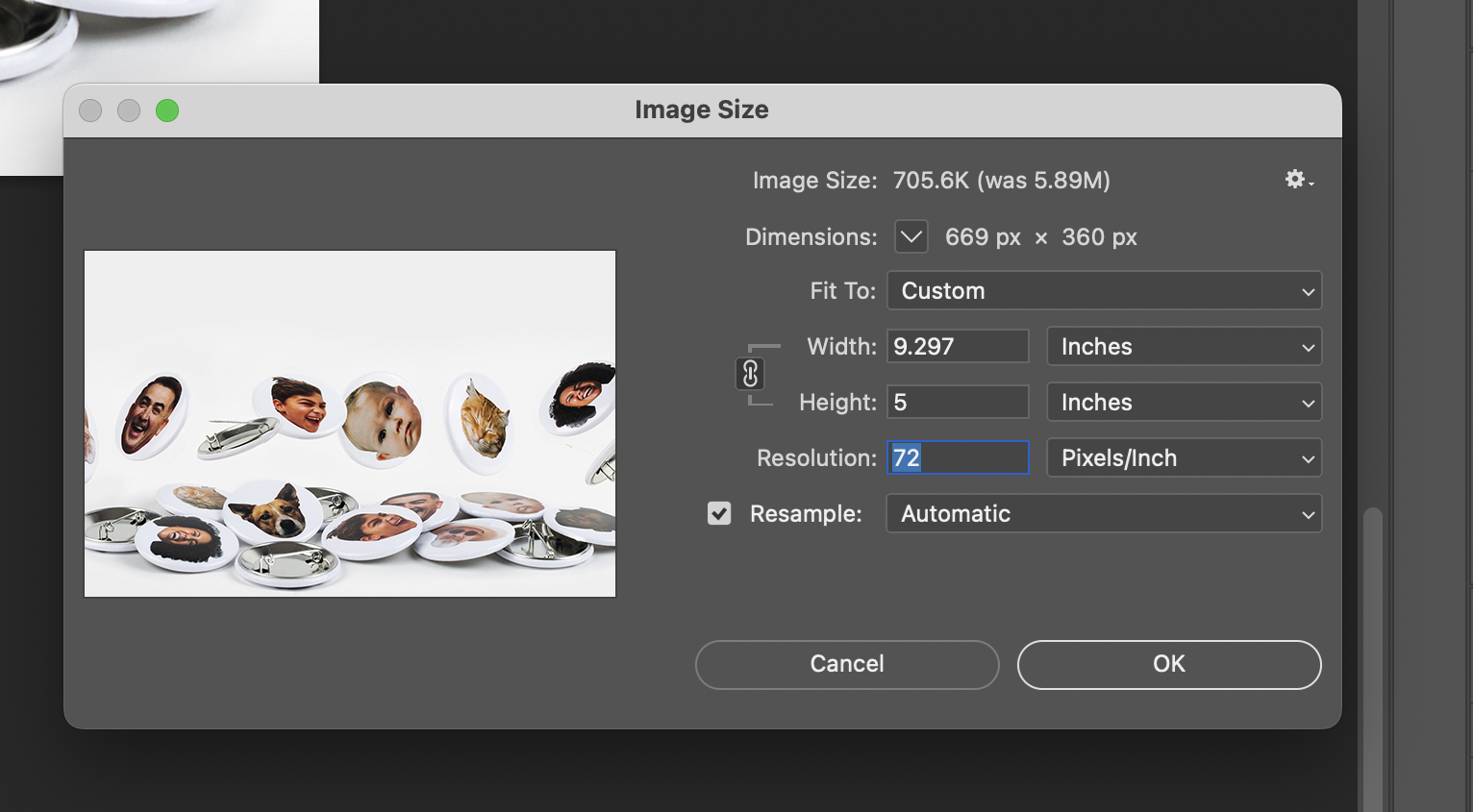Open the Resolution Pixels/Inch dropdown
Viewport: 1473px width, 812px height.
[x=1184, y=457]
